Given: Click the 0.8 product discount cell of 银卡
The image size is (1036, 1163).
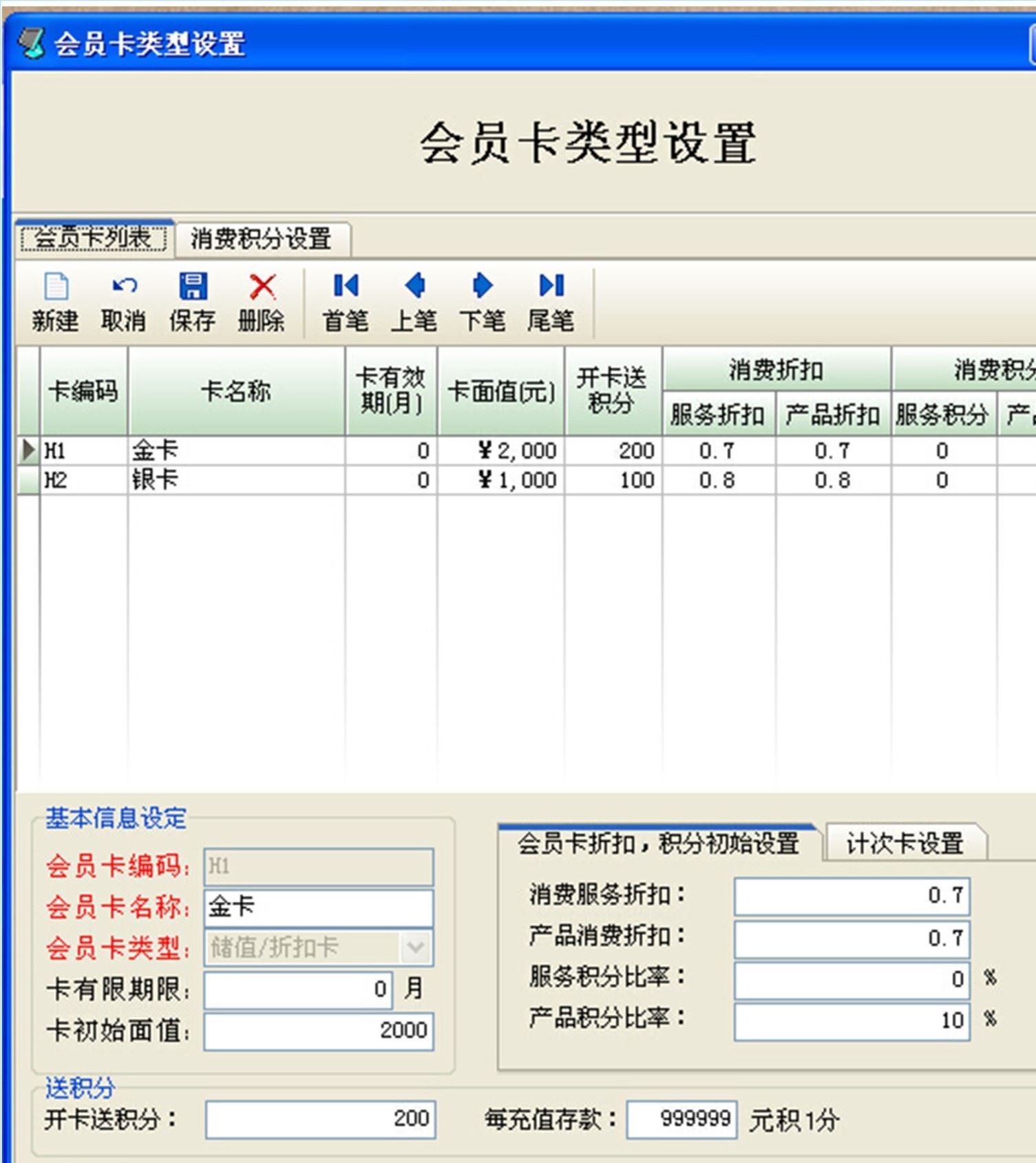Looking at the screenshot, I should click(833, 479).
